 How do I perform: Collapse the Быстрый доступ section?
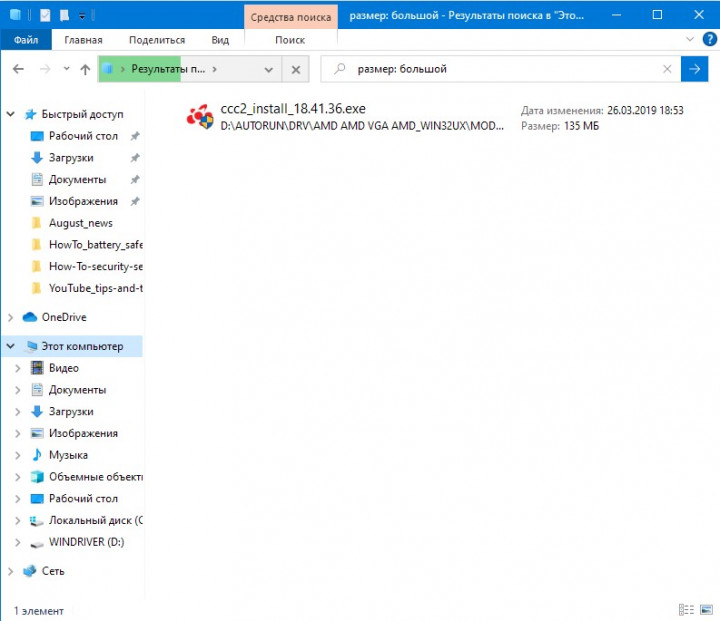pyautogui.click(x=11, y=114)
